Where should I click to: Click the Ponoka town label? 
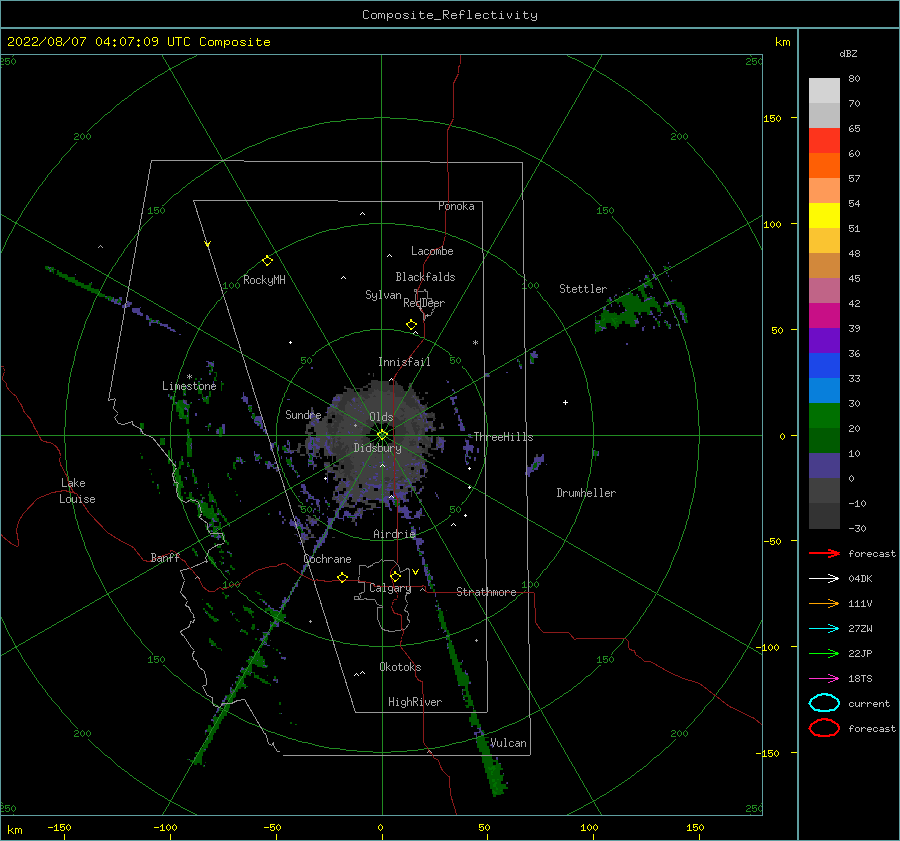click(x=456, y=206)
